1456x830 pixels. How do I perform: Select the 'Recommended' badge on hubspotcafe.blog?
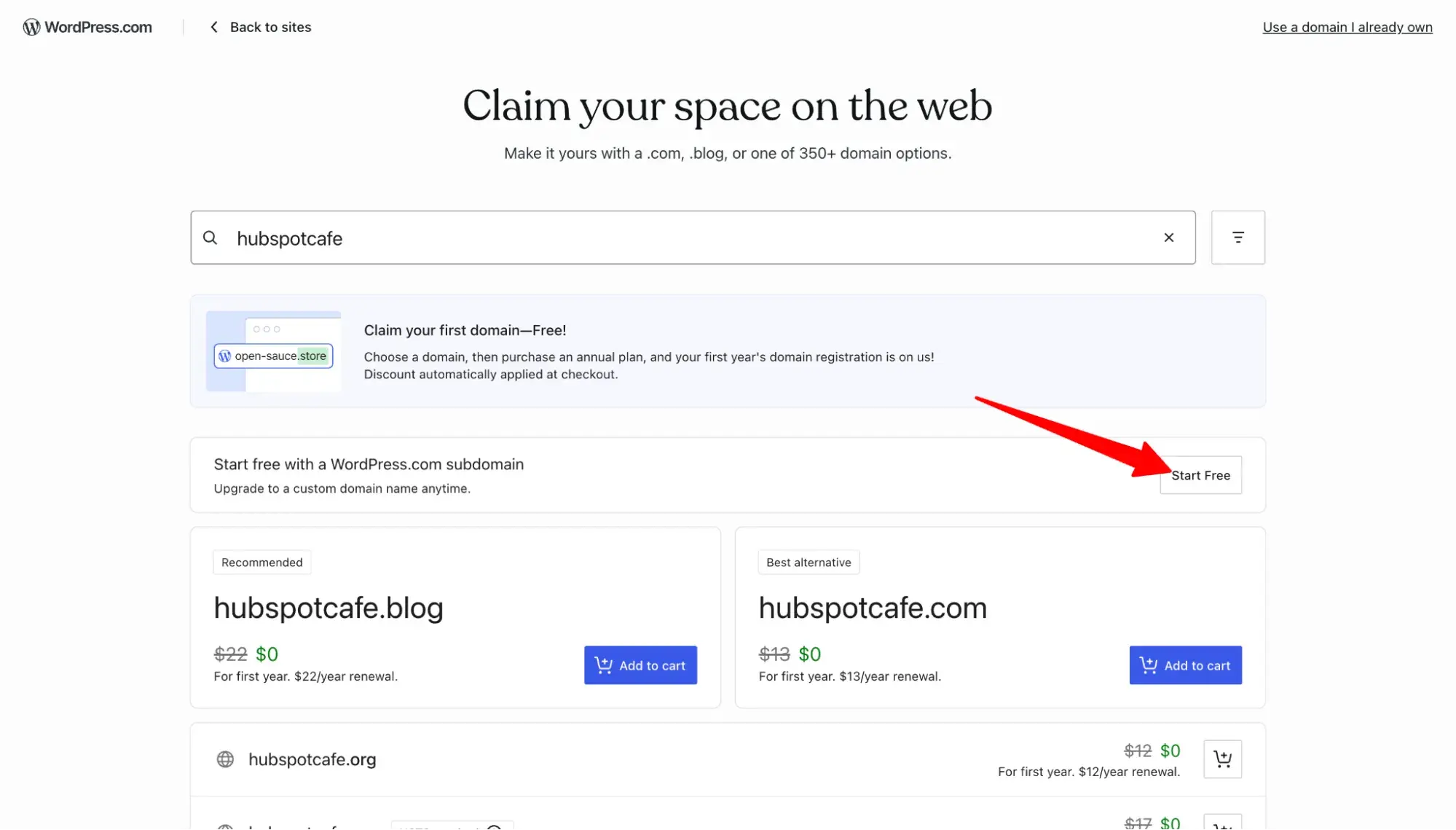click(261, 562)
